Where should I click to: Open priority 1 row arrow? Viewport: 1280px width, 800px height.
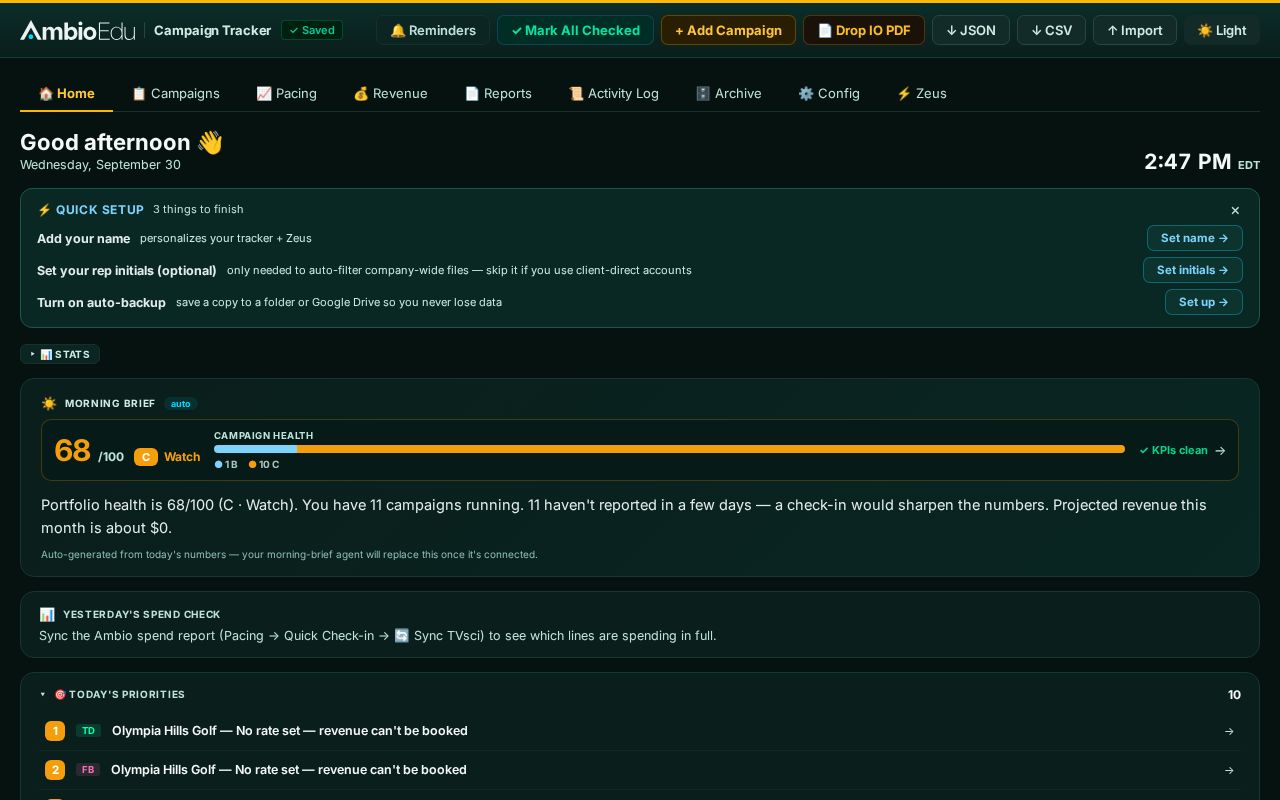1229,731
